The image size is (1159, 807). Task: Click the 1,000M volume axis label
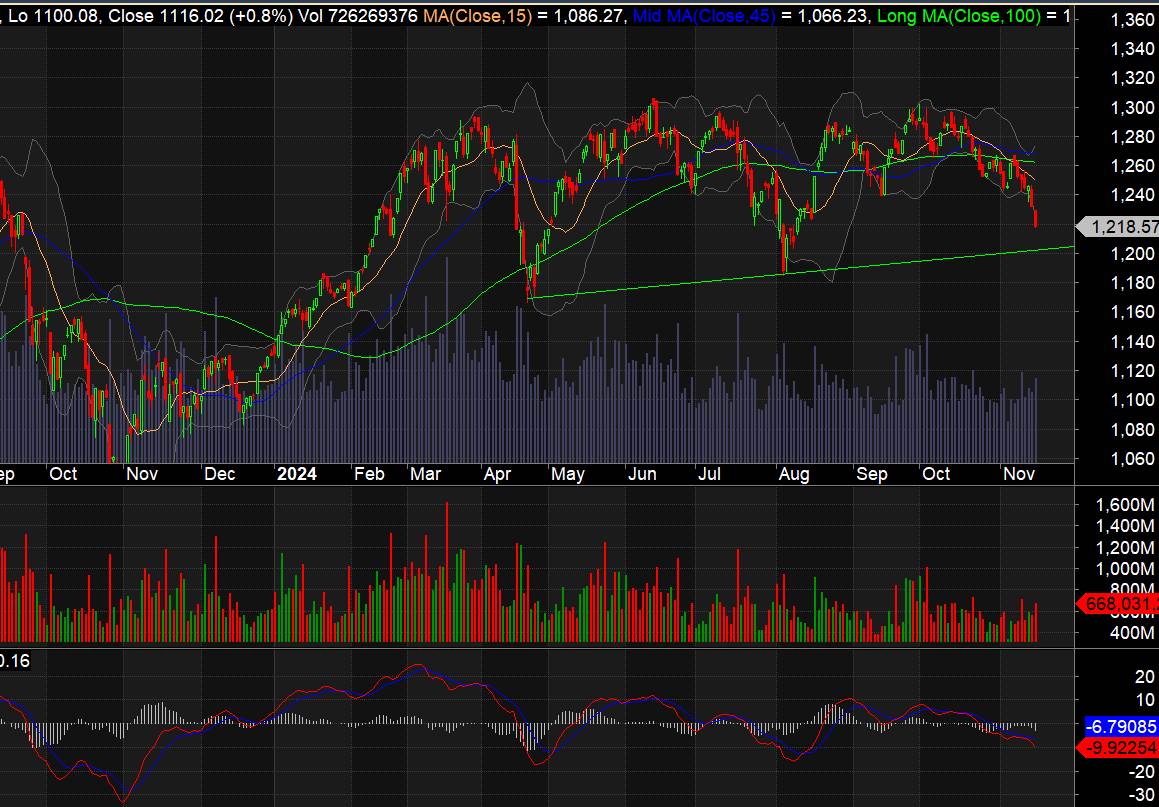coord(1126,569)
